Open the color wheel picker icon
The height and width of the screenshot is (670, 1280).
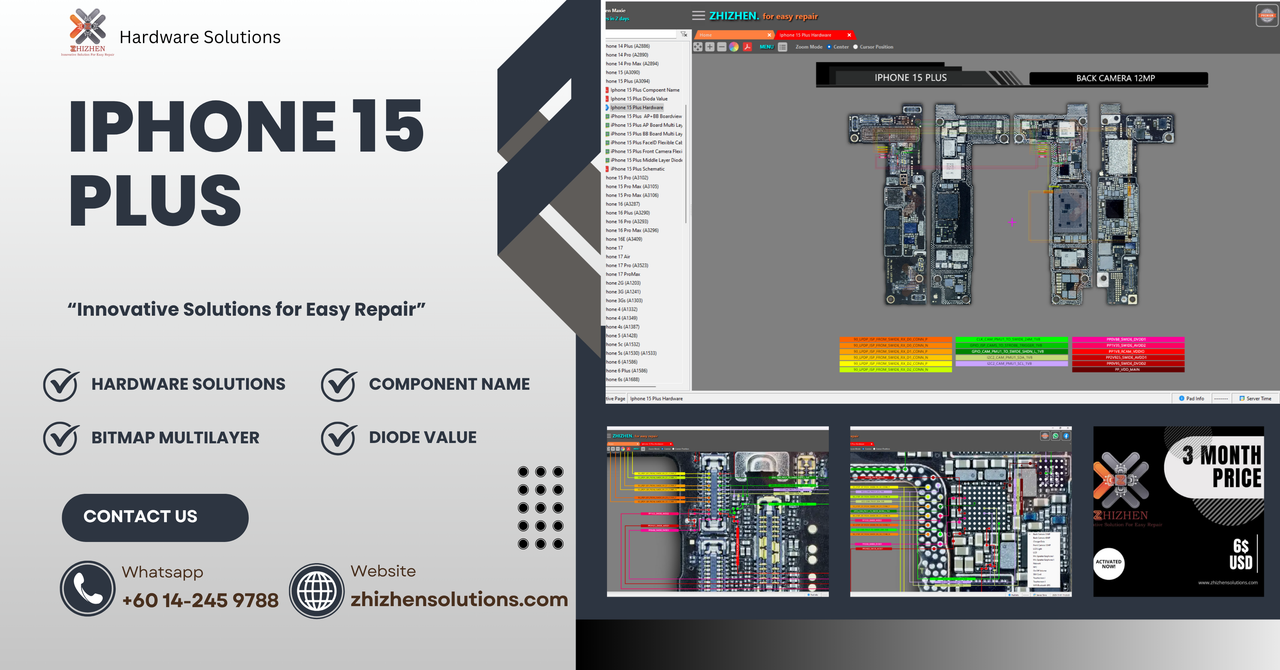(x=734, y=47)
